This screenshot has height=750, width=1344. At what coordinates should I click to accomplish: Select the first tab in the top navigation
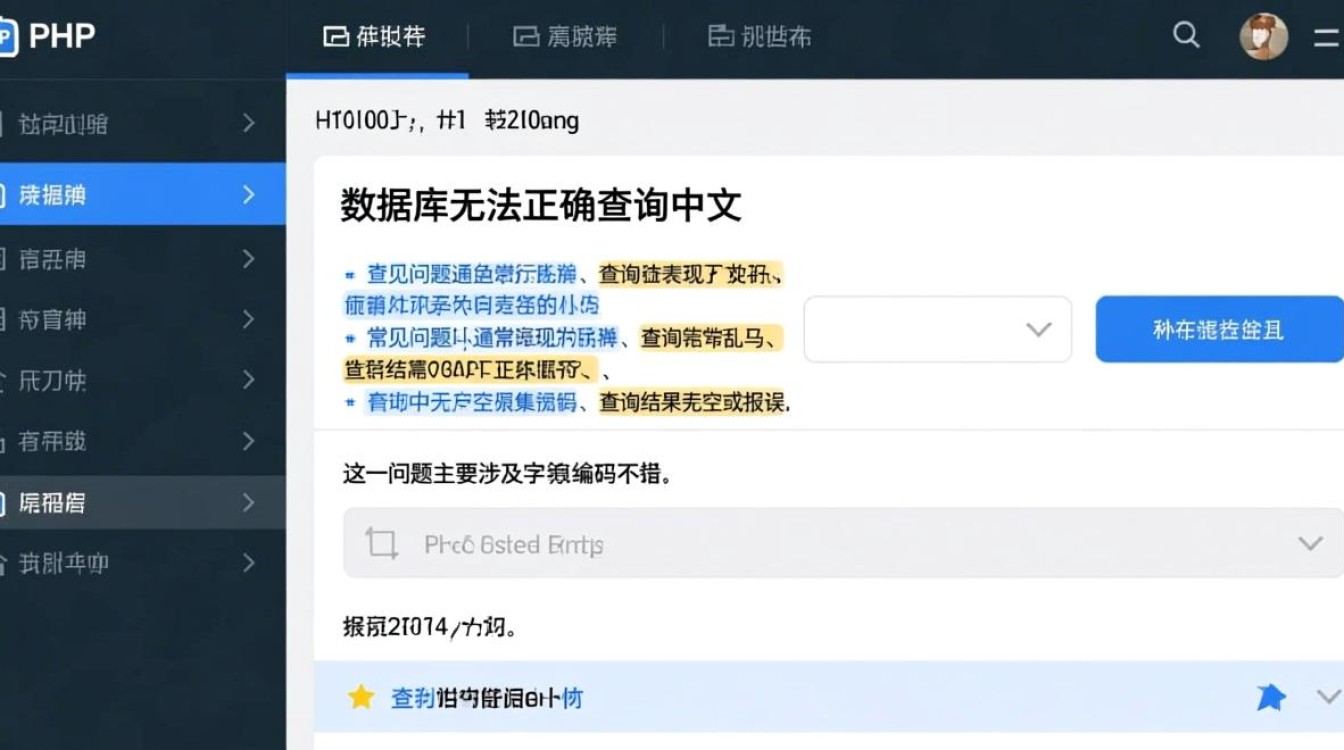pyautogui.click(x=375, y=36)
